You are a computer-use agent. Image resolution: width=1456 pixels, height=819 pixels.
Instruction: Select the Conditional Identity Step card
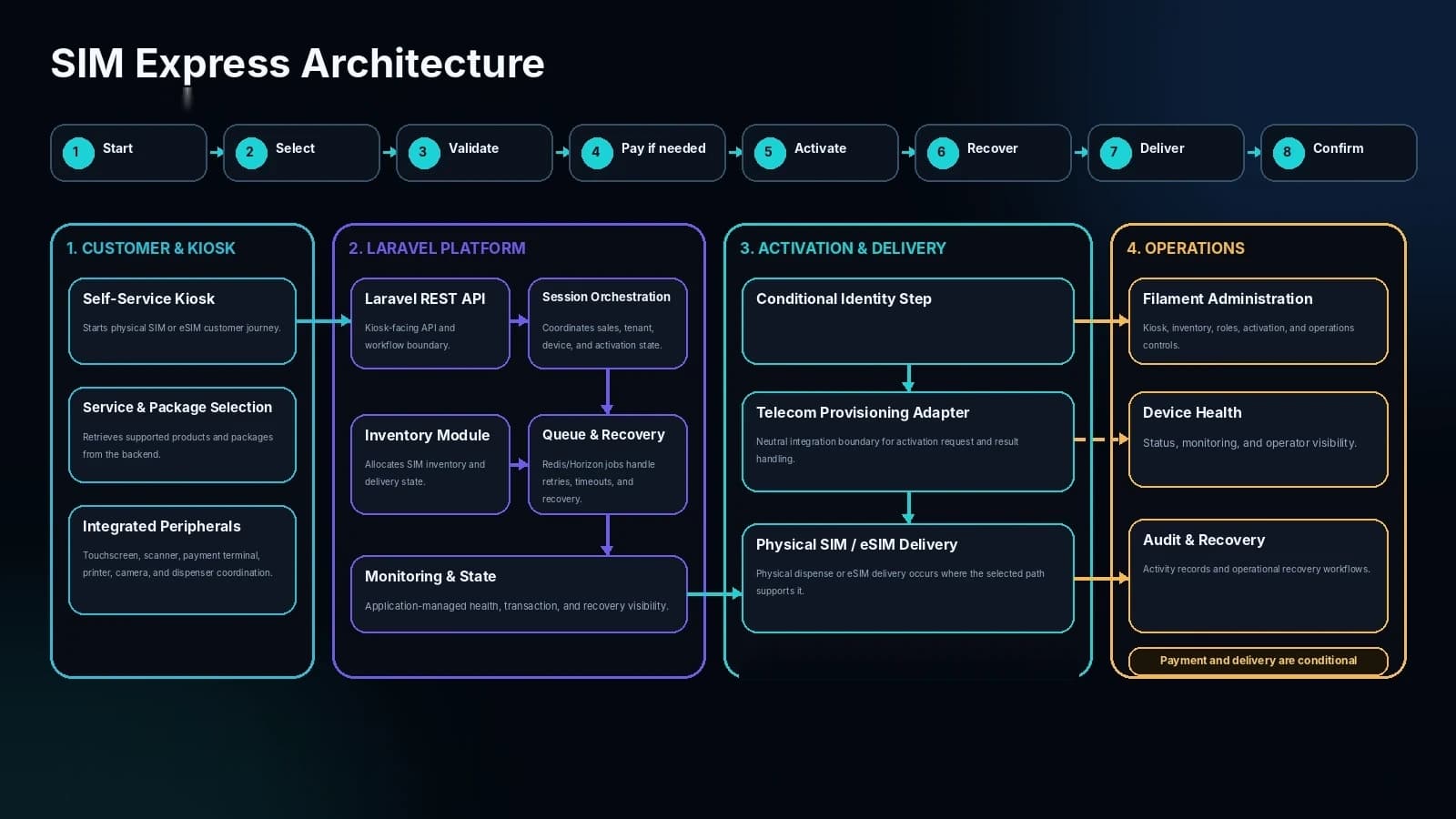click(x=908, y=321)
